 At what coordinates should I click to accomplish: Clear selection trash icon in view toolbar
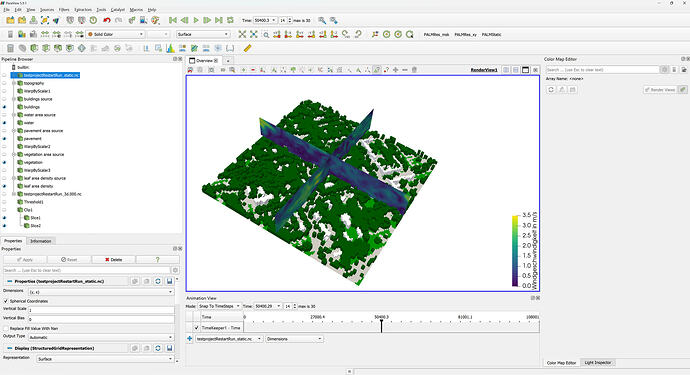click(x=414, y=70)
